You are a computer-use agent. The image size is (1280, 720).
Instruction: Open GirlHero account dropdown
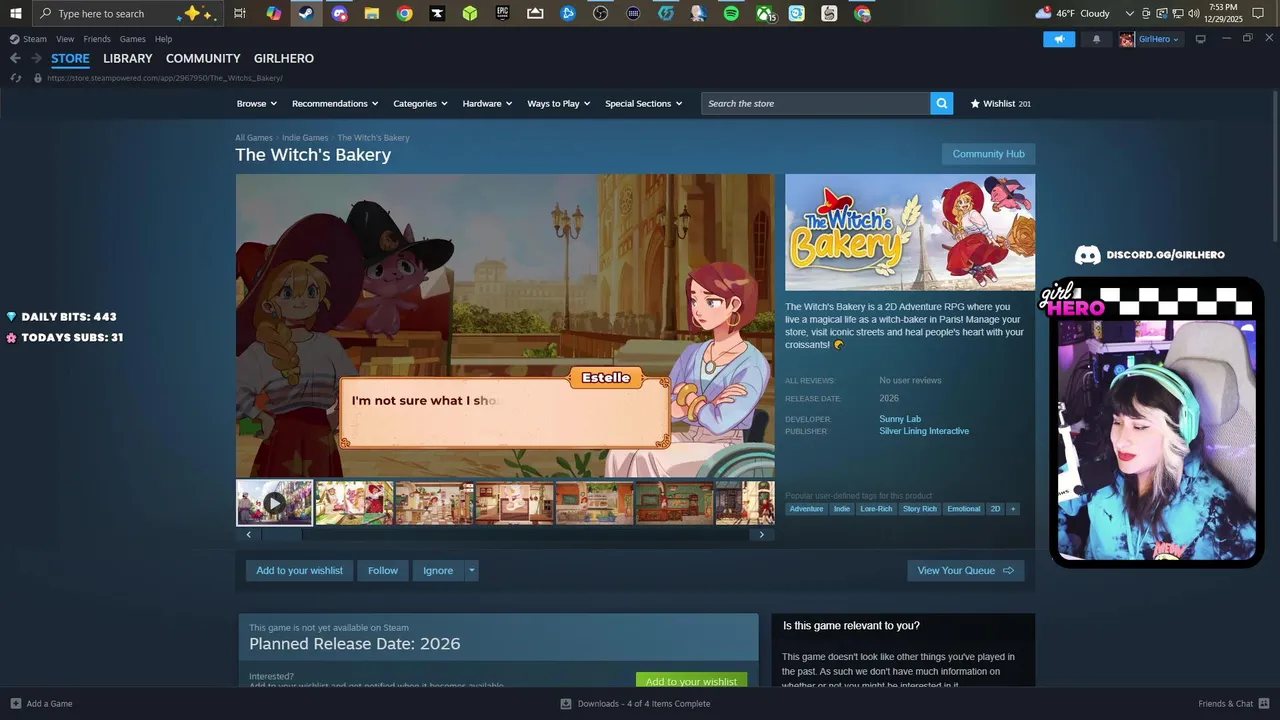click(x=1150, y=39)
